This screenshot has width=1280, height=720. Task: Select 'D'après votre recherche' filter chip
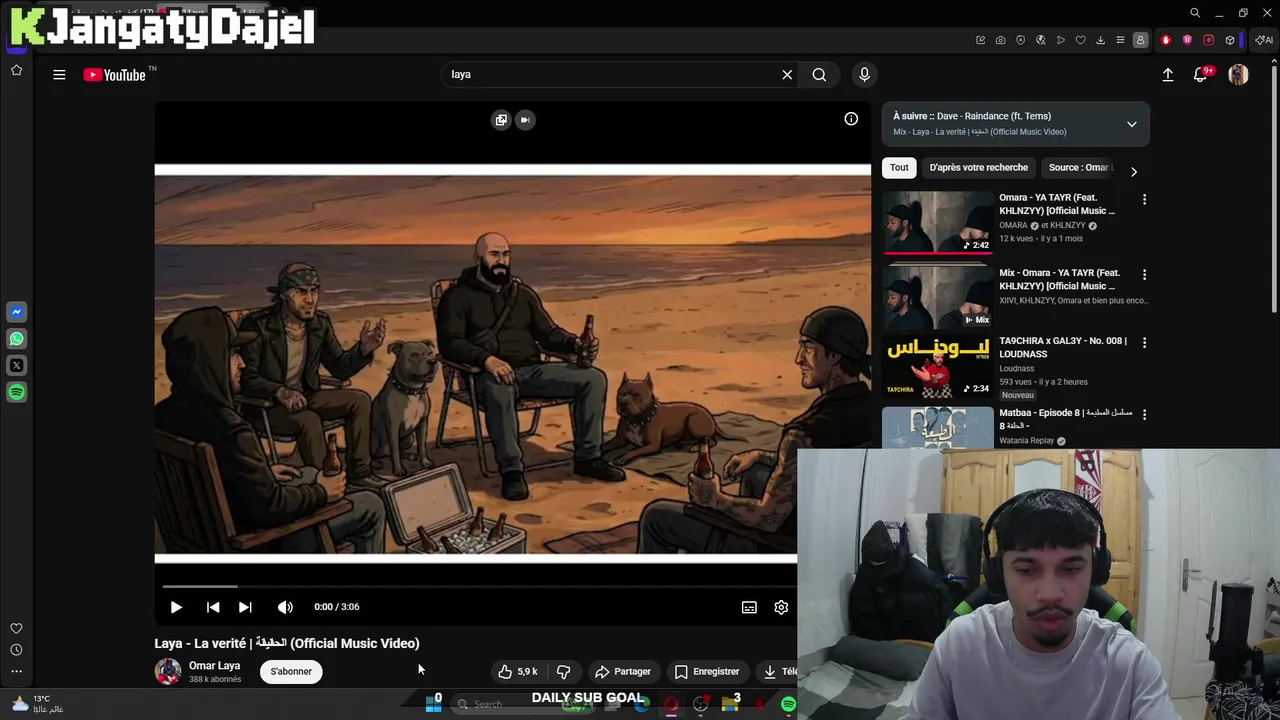978,168
